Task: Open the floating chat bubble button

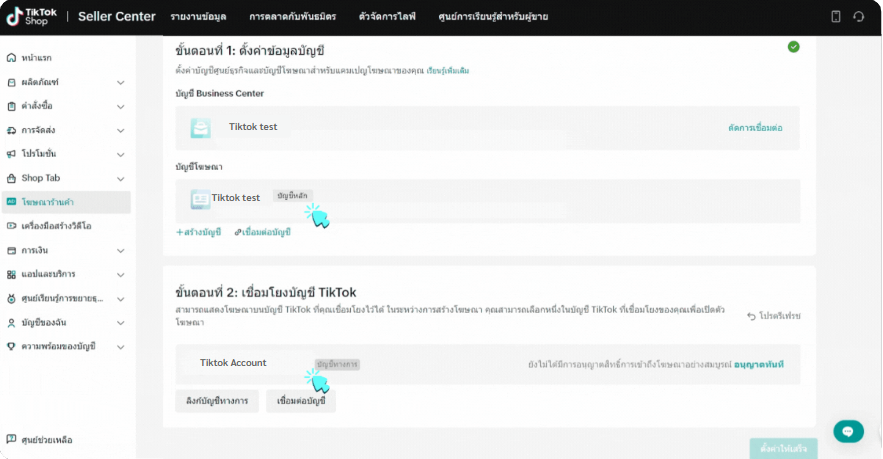Action: (x=847, y=432)
